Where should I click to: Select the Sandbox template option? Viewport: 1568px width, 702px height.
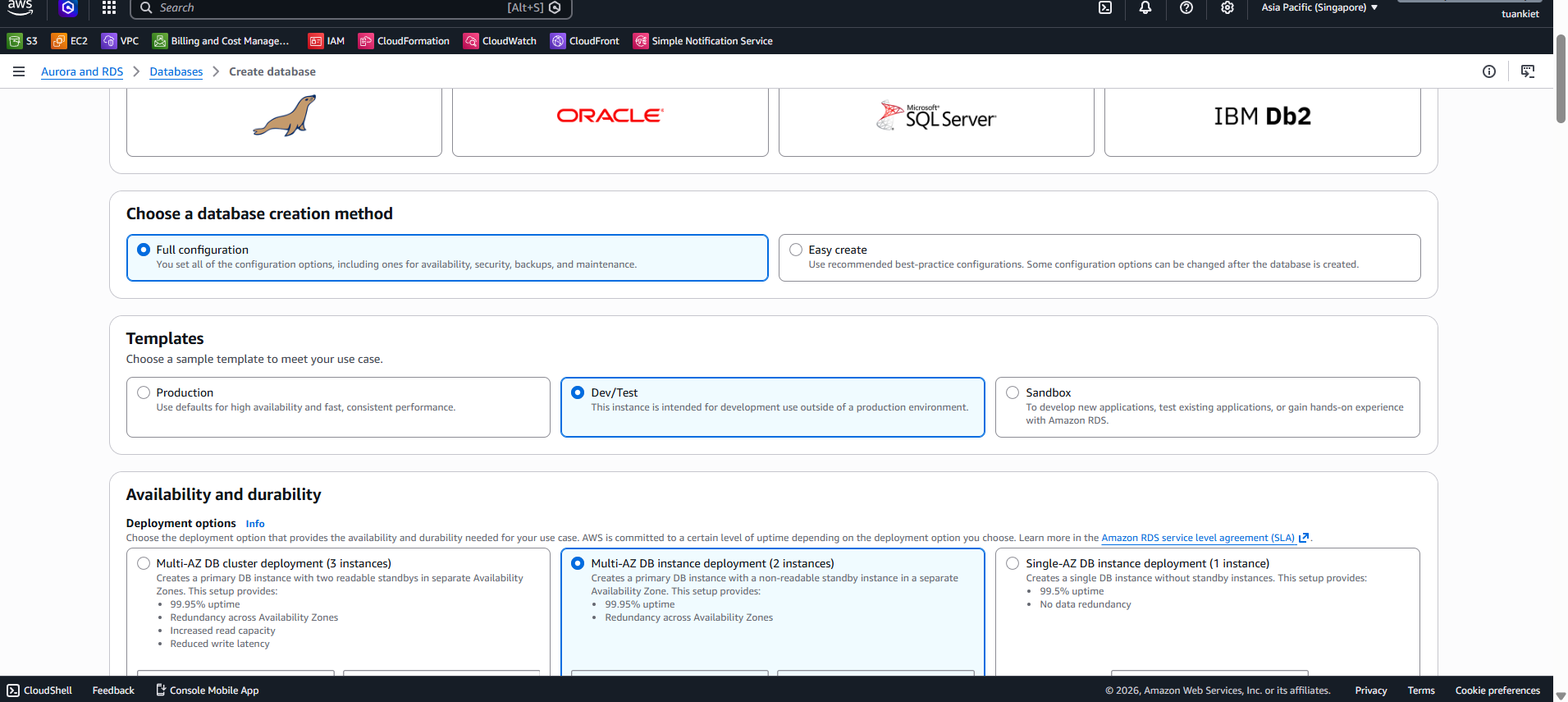coord(1013,392)
